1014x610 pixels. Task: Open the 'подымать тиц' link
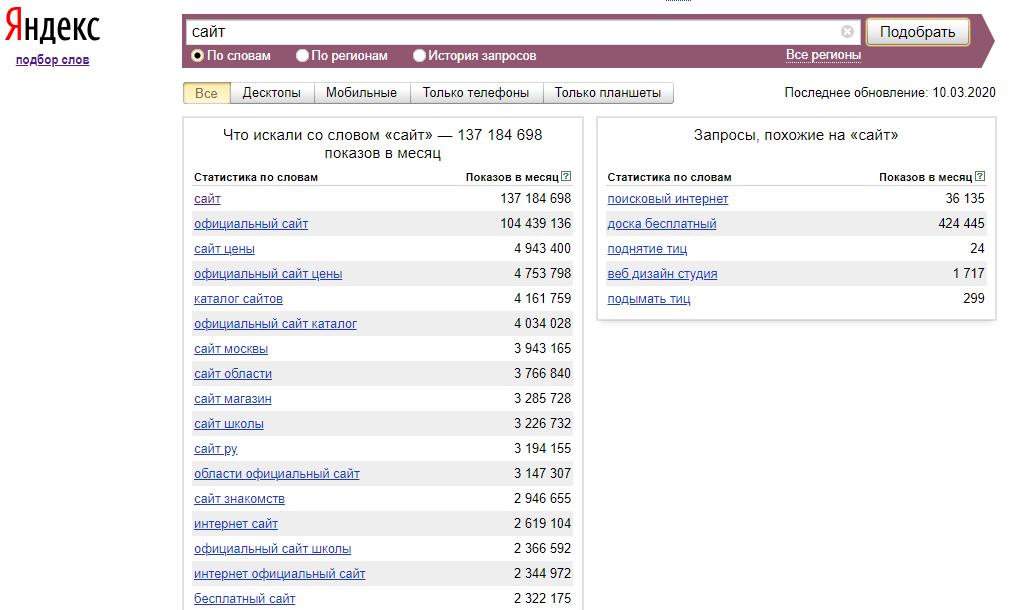point(649,299)
